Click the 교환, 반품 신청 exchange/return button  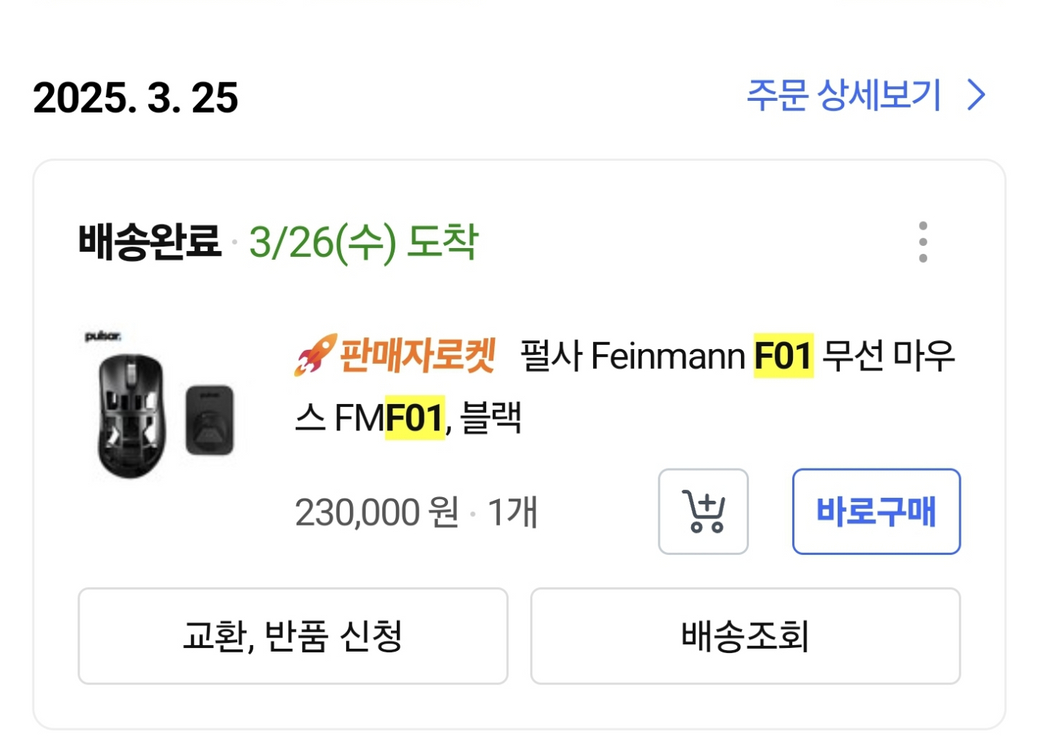[293, 636]
